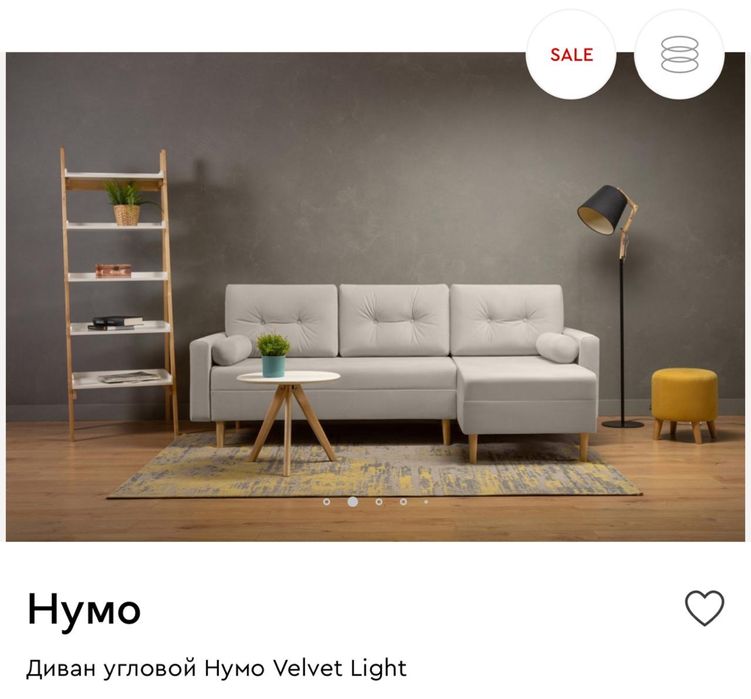This screenshot has height=699, width=751.
Task: Click the potted plant on the coffee table
Action: [x=273, y=355]
